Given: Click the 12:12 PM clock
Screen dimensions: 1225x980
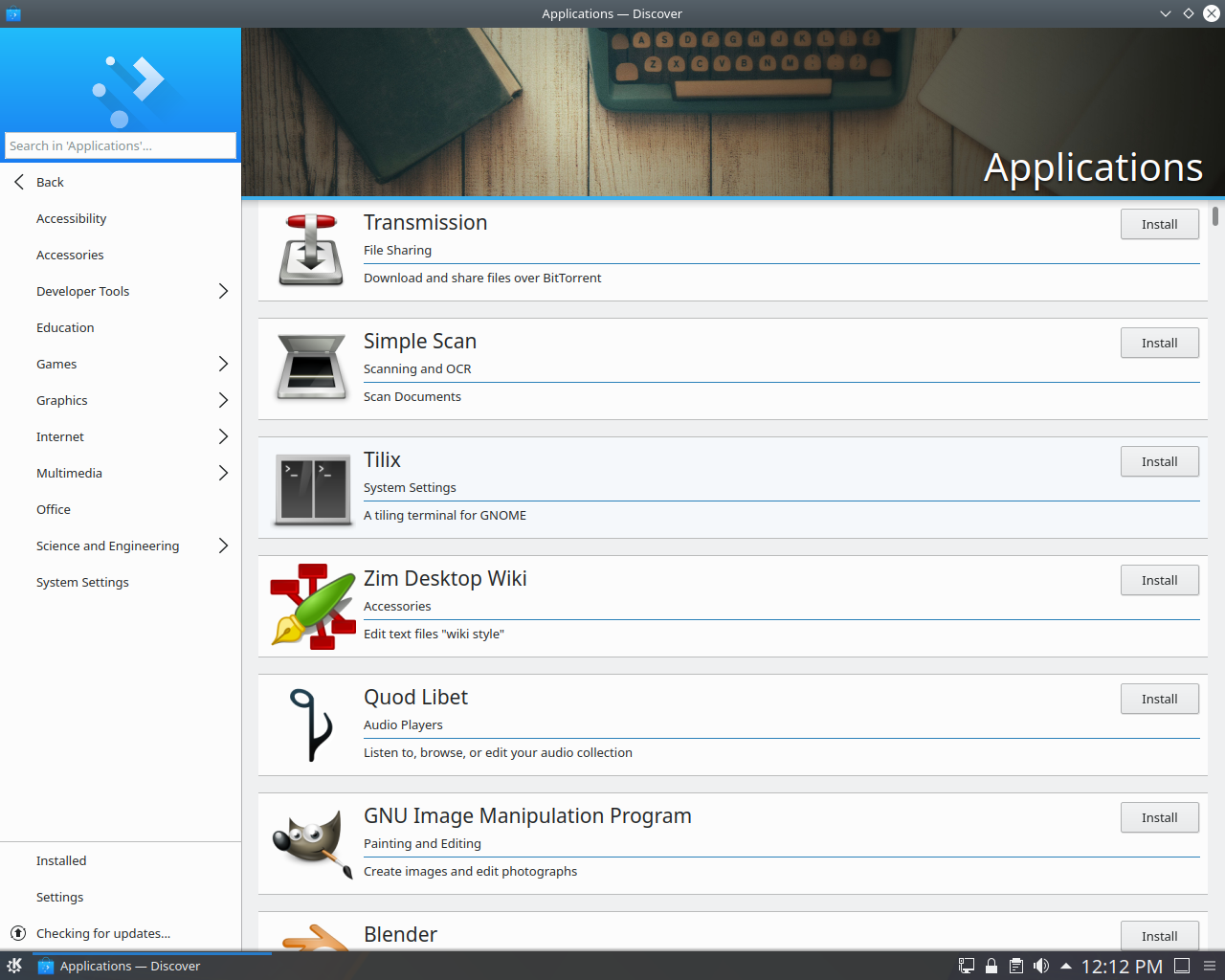Looking at the screenshot, I should (1122, 967).
